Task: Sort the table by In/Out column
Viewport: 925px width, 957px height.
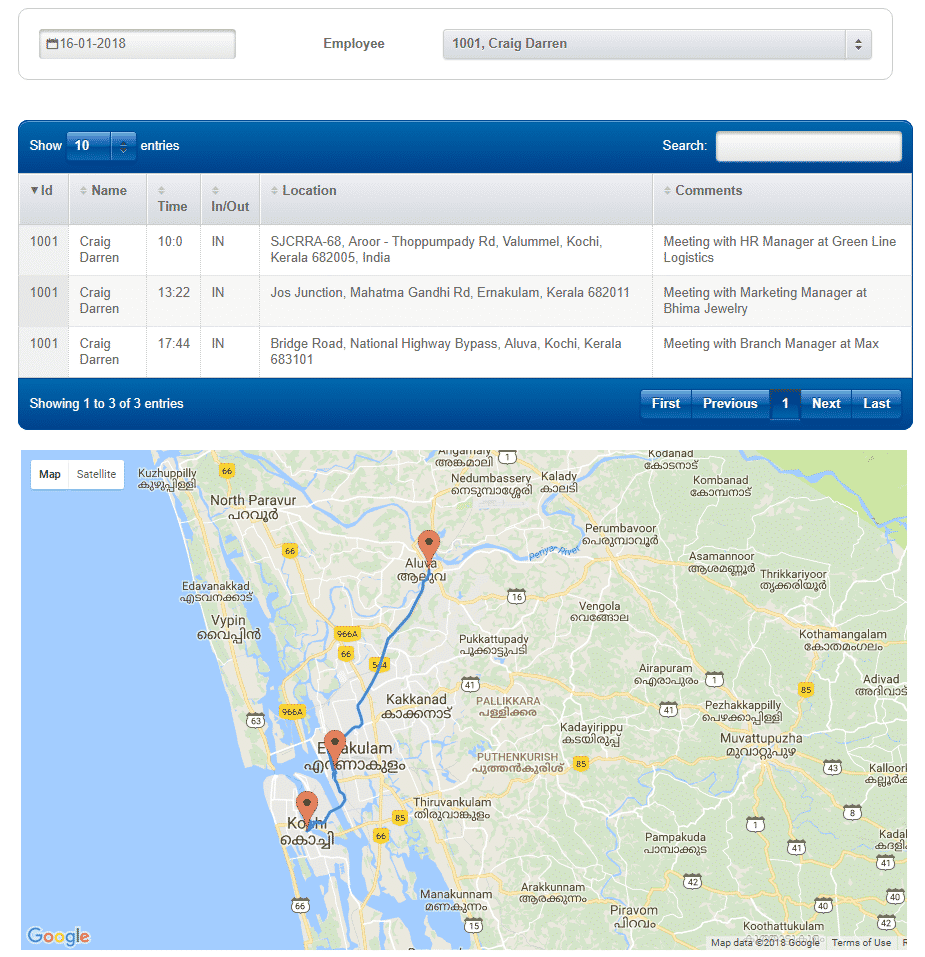Action: click(x=230, y=199)
